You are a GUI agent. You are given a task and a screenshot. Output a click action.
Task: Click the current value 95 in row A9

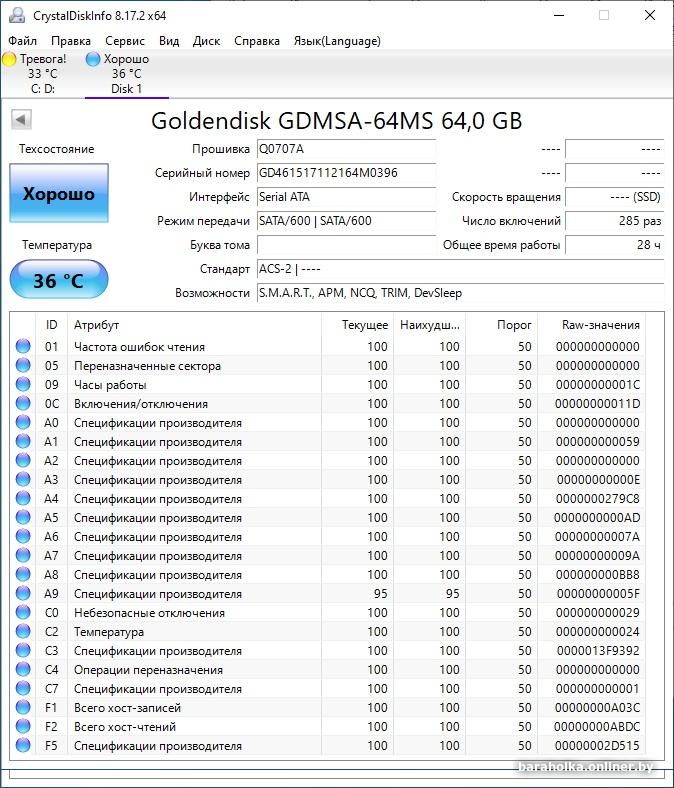click(380, 594)
